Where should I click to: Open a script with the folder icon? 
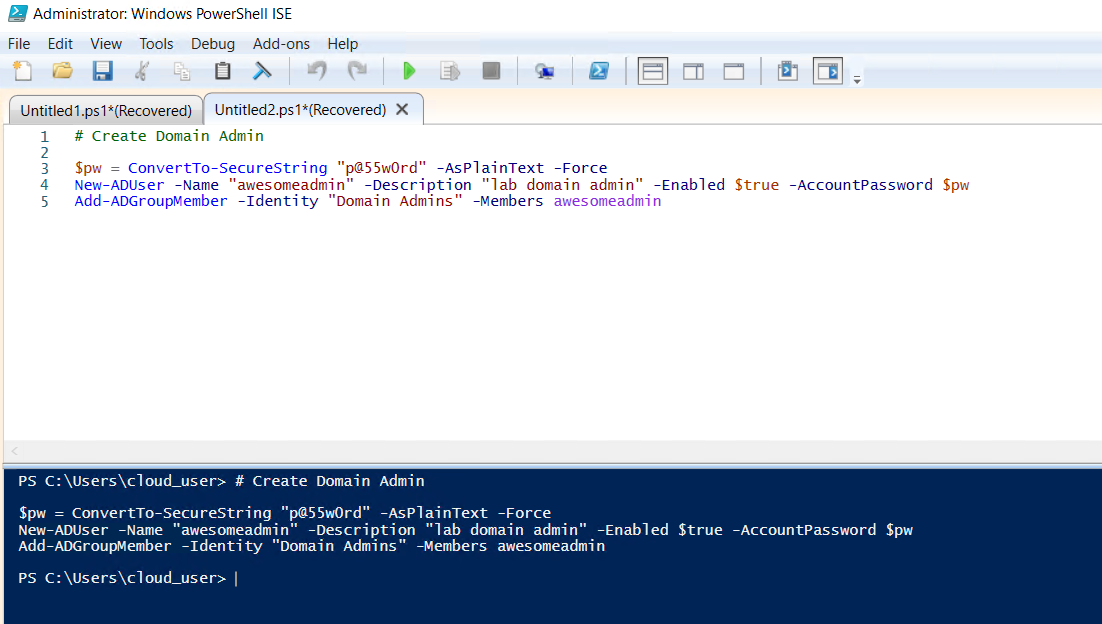tap(63, 71)
